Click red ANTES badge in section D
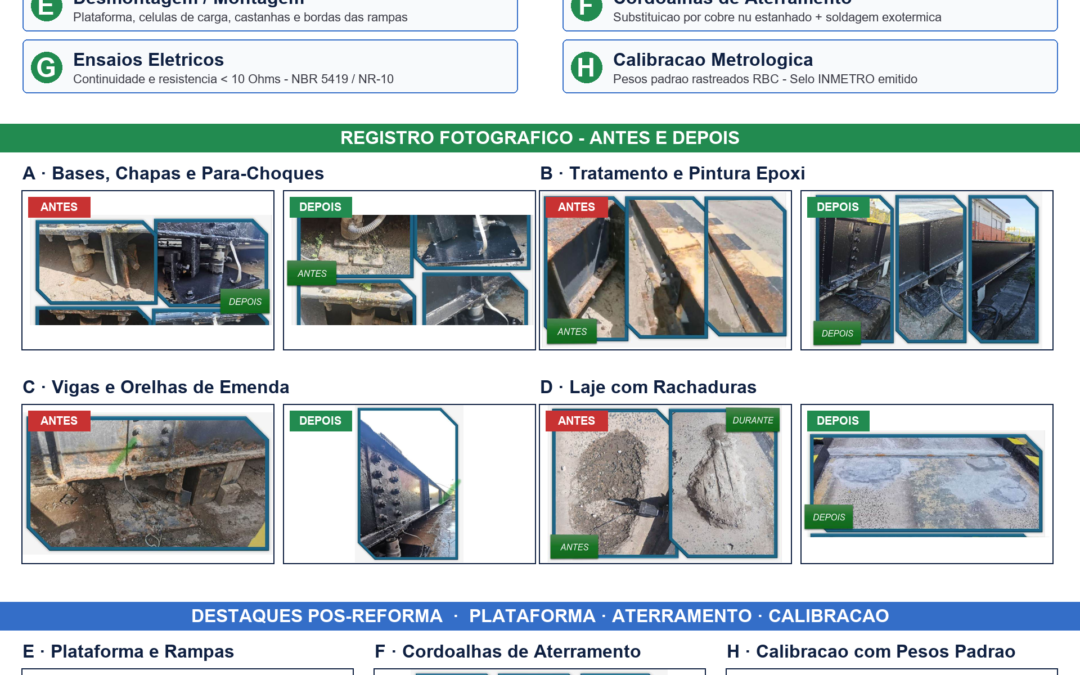The height and width of the screenshot is (675, 1080). coord(577,421)
